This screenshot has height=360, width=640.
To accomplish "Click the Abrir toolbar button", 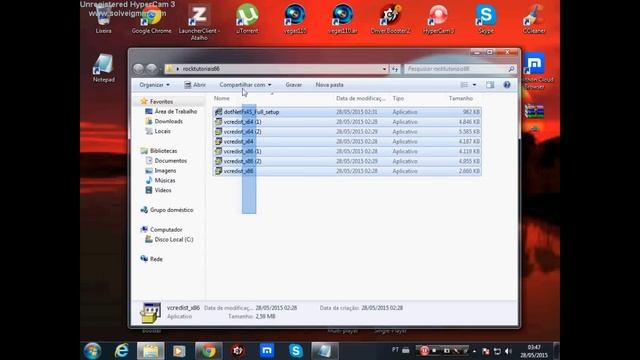I will pyautogui.click(x=195, y=85).
